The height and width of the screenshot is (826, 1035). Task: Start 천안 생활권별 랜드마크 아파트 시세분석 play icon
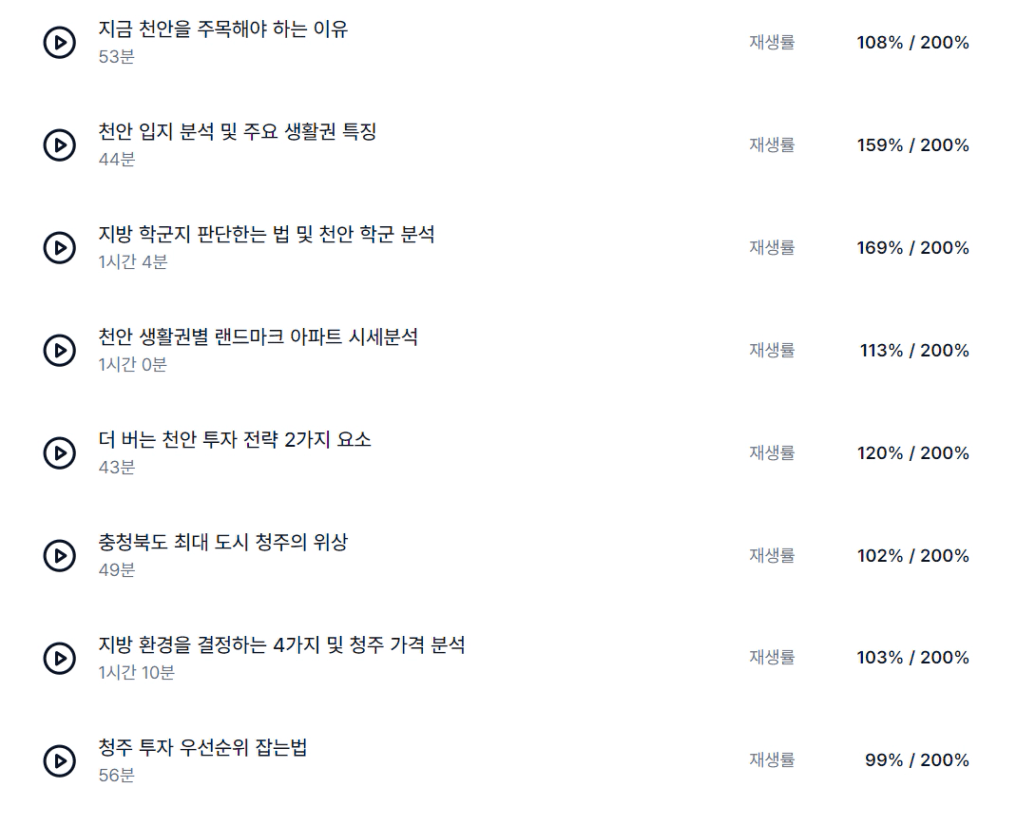click(x=60, y=351)
